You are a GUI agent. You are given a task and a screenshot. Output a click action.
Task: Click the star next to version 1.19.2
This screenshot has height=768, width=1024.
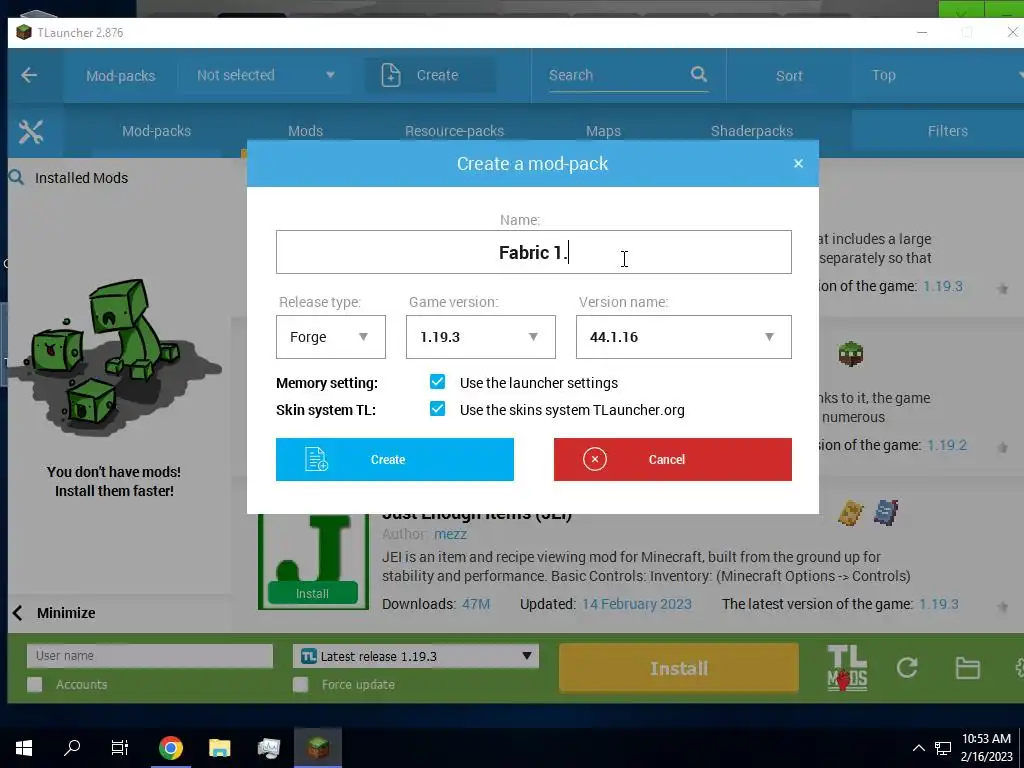click(1002, 447)
